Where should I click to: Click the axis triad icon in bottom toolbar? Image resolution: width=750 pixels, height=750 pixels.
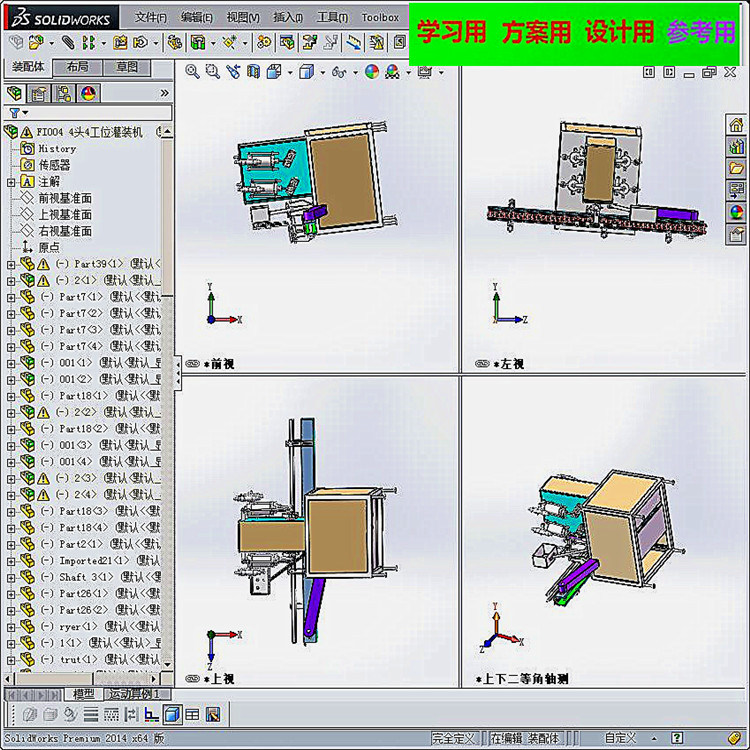click(x=151, y=715)
